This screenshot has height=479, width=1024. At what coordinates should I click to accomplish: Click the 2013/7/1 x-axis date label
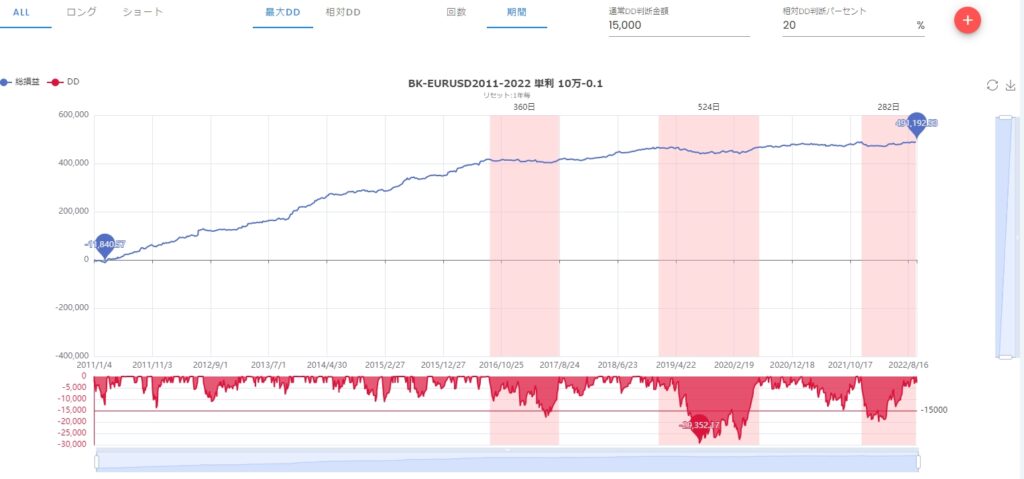click(x=268, y=366)
